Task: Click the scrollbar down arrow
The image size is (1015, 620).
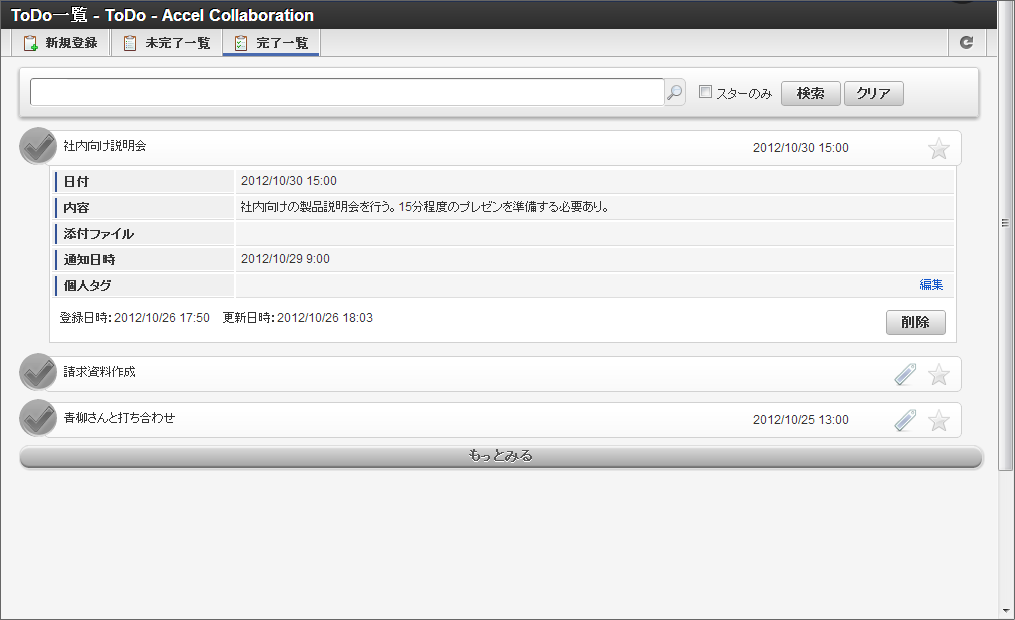Action: tap(1005, 610)
